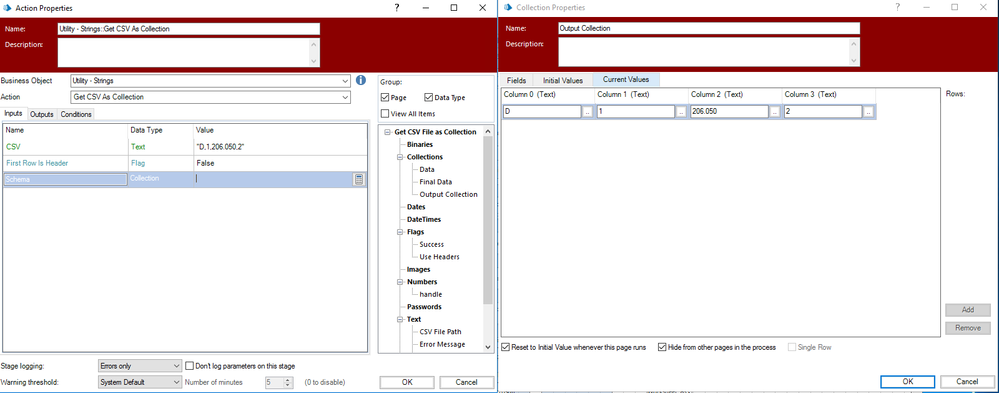Switch to the Inputs tab
The image size is (999, 393).
[14, 113]
